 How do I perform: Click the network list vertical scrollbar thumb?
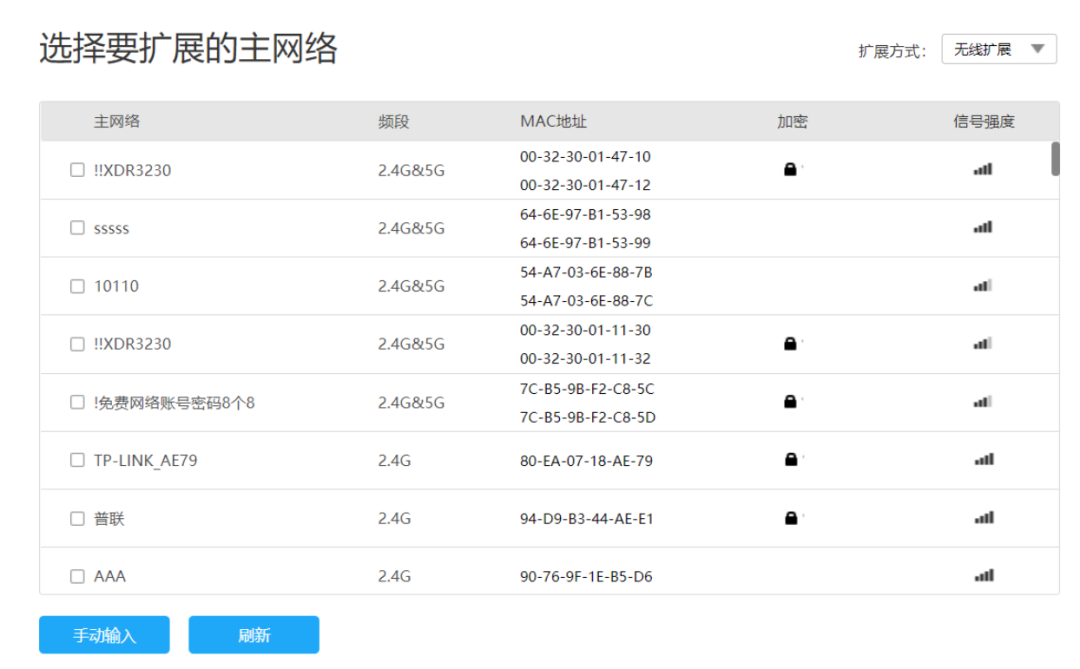(x=1055, y=159)
